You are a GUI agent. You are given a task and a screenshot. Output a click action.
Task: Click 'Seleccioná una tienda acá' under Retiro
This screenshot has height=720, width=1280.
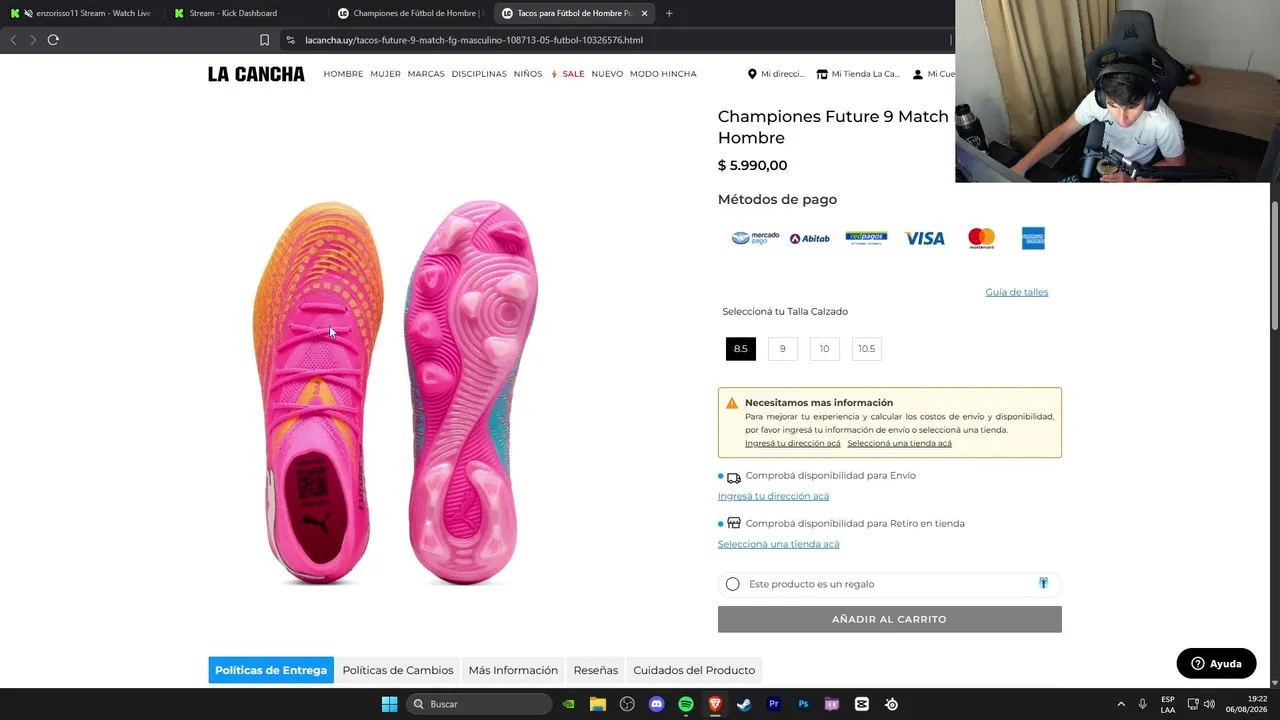(778, 544)
